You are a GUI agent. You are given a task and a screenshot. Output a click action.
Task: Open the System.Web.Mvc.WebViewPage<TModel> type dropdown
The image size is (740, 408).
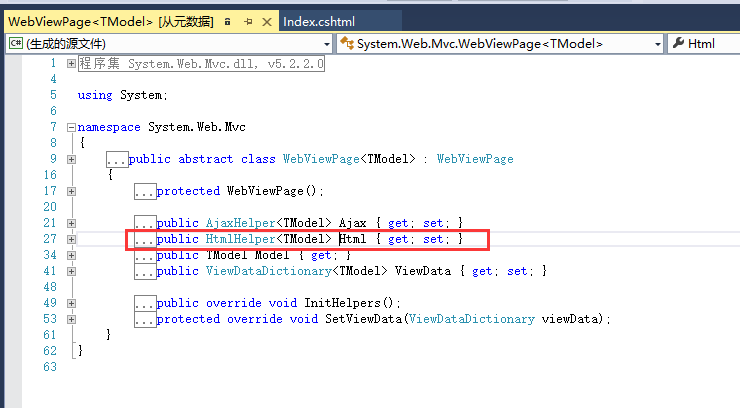(657, 44)
